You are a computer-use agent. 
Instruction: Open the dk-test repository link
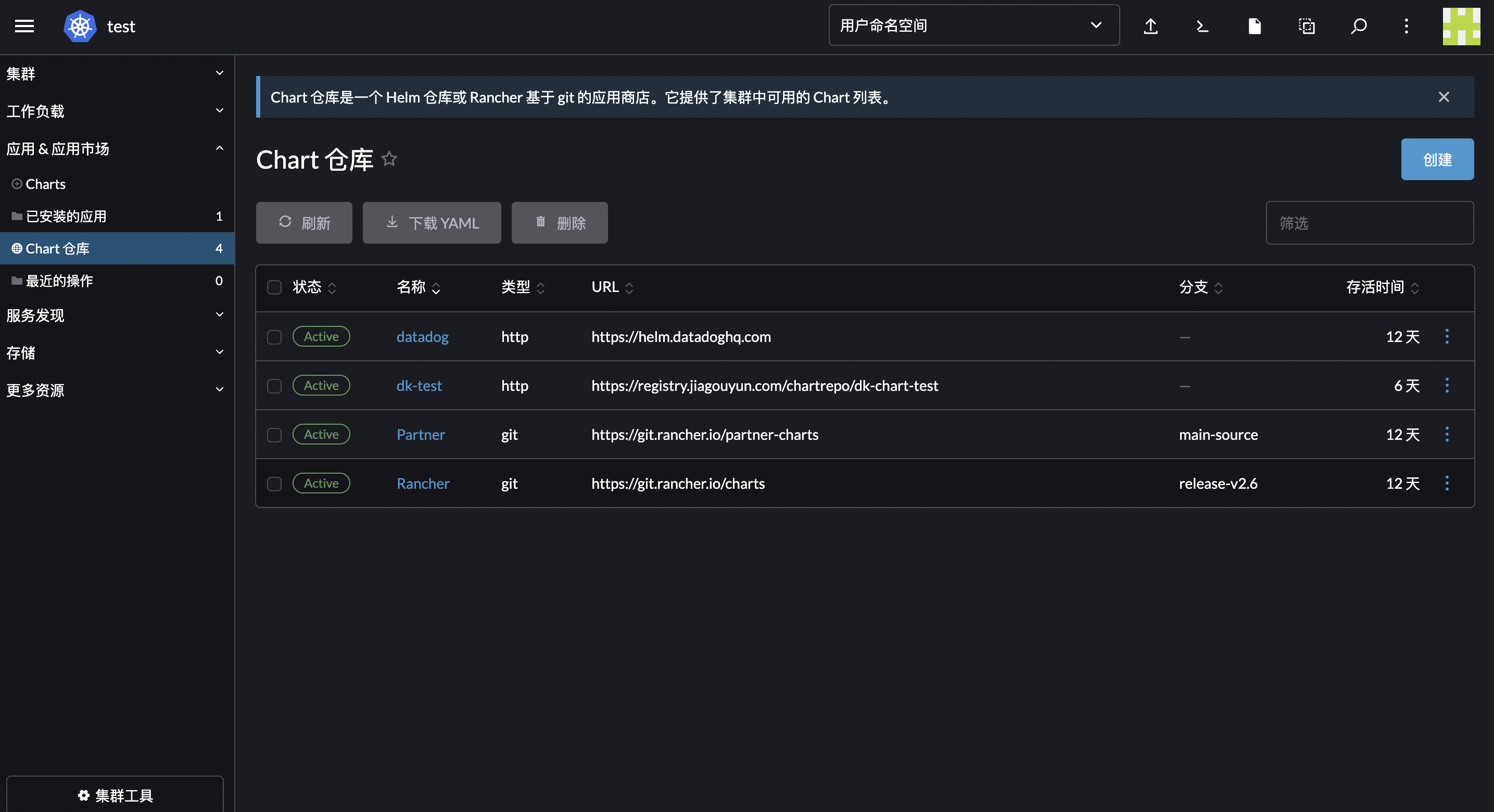419,385
